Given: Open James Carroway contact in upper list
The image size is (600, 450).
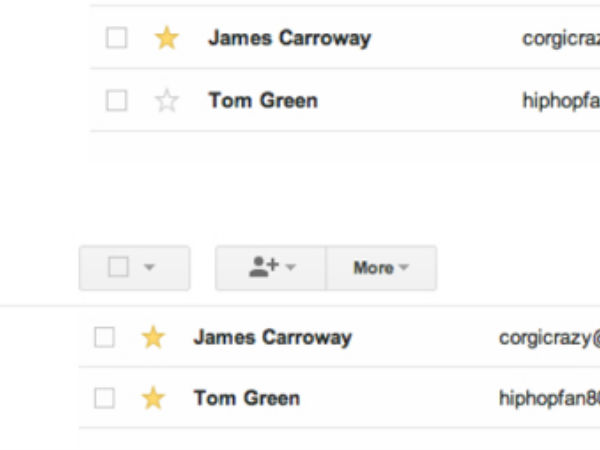Looking at the screenshot, I should click(289, 38).
